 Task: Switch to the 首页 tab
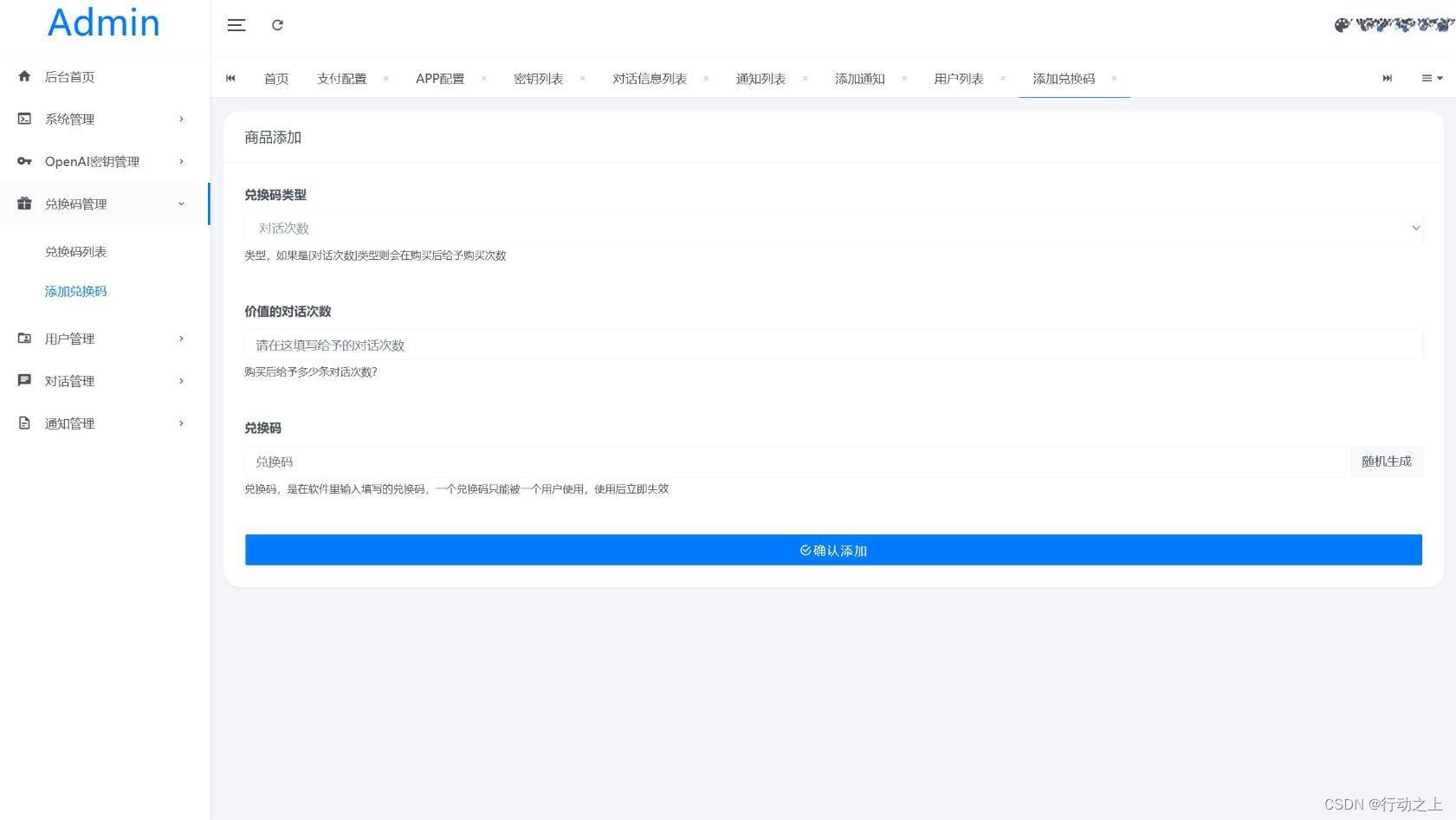(x=276, y=79)
